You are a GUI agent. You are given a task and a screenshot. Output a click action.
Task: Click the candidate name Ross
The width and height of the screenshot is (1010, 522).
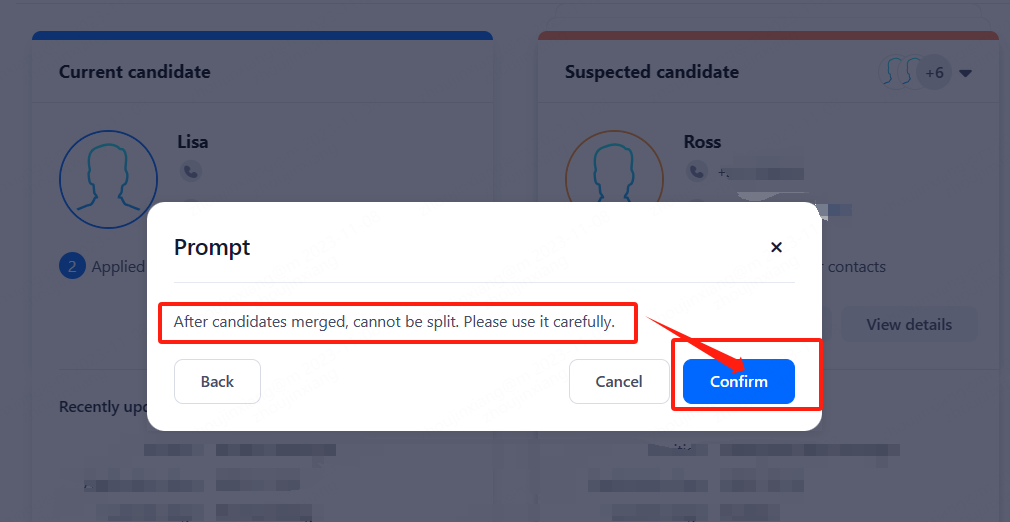[702, 141]
